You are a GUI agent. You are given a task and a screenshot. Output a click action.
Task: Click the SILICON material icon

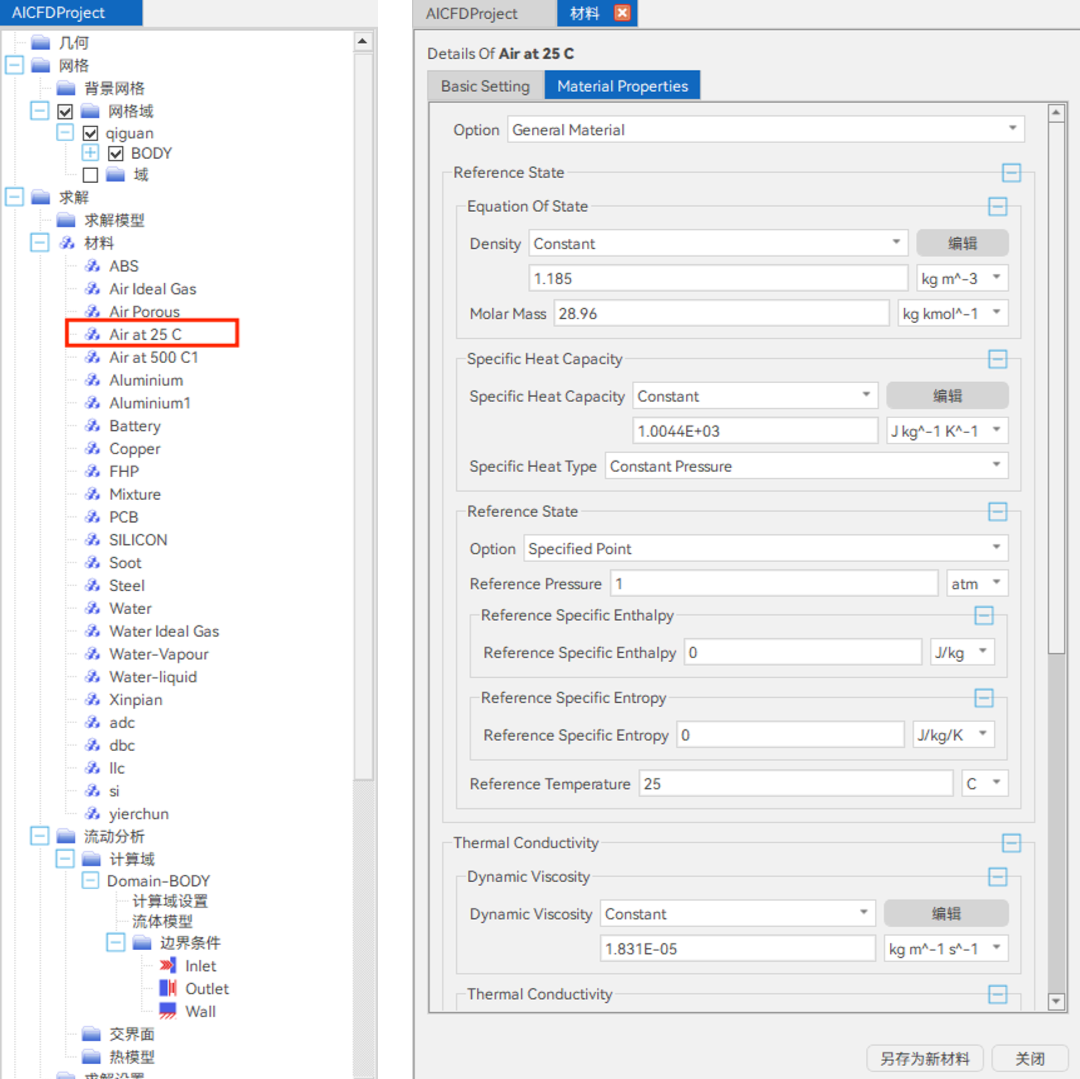[92, 539]
